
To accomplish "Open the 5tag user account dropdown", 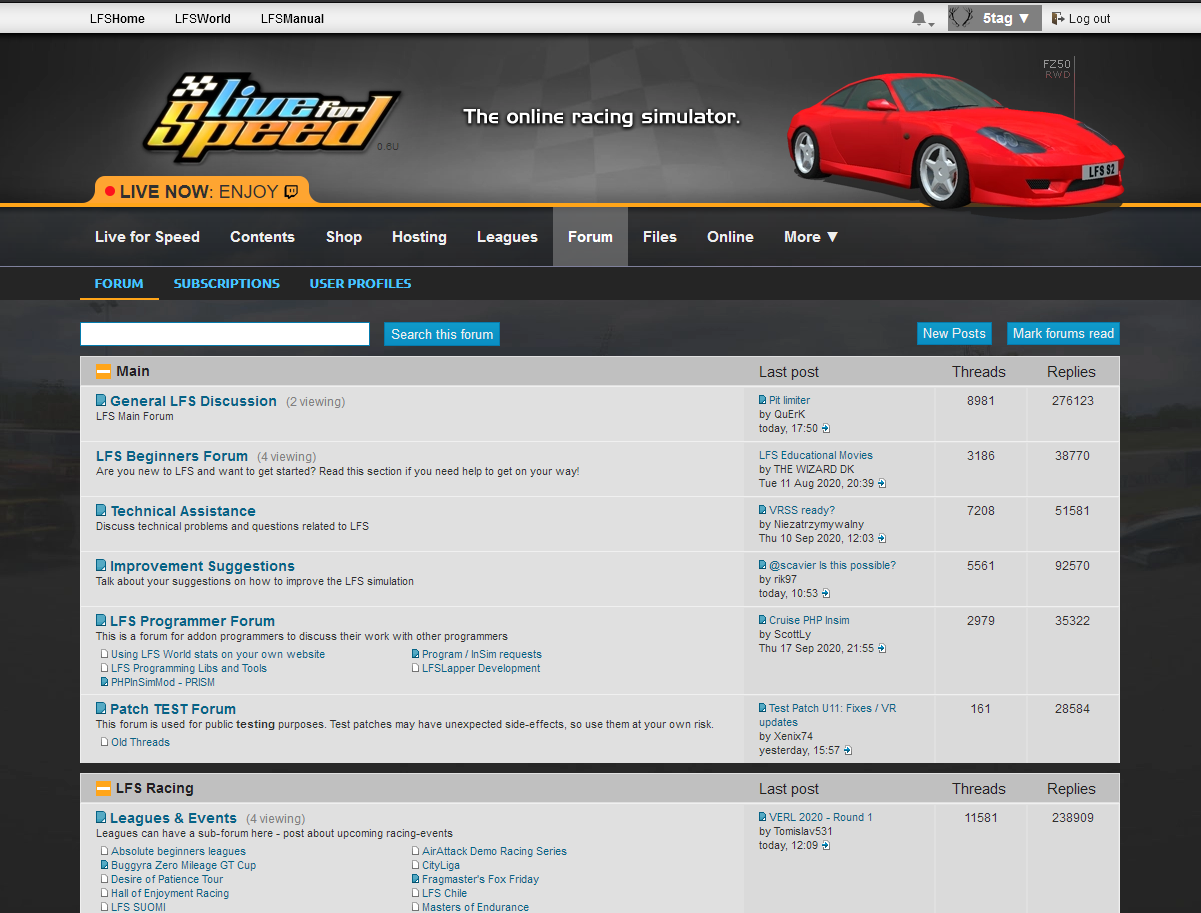I will pyautogui.click(x=995, y=18).
